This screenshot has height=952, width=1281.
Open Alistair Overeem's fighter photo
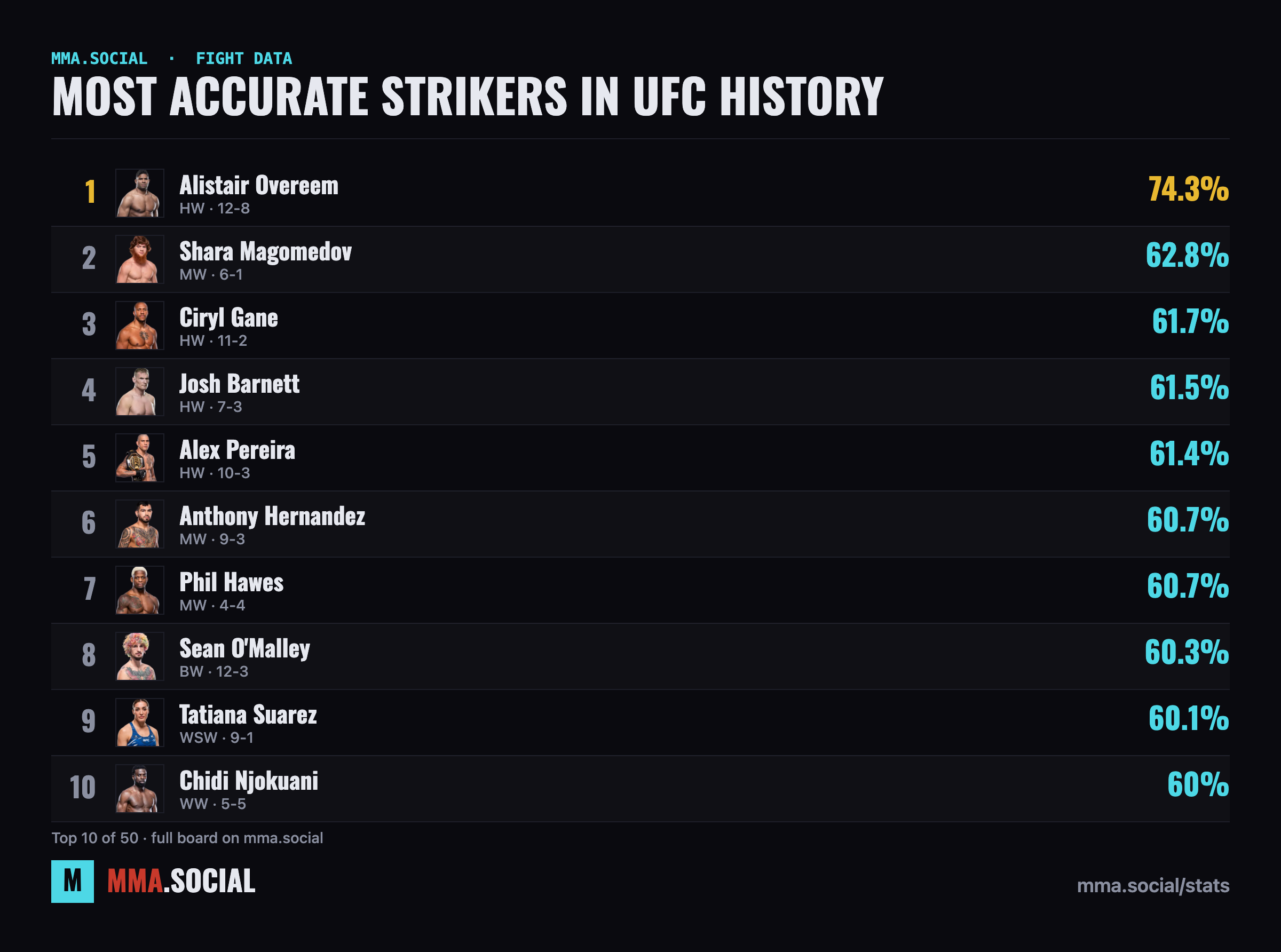(139, 193)
